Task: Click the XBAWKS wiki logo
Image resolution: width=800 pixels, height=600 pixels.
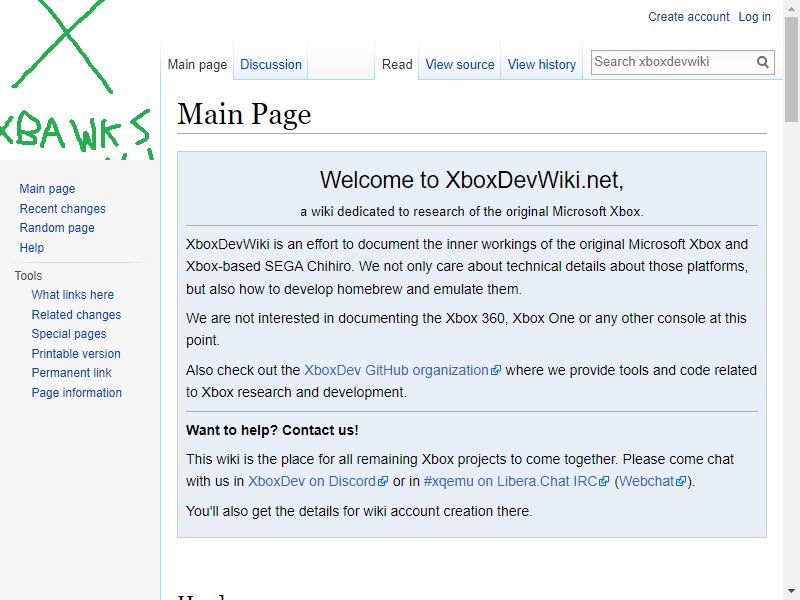Action: pos(77,80)
